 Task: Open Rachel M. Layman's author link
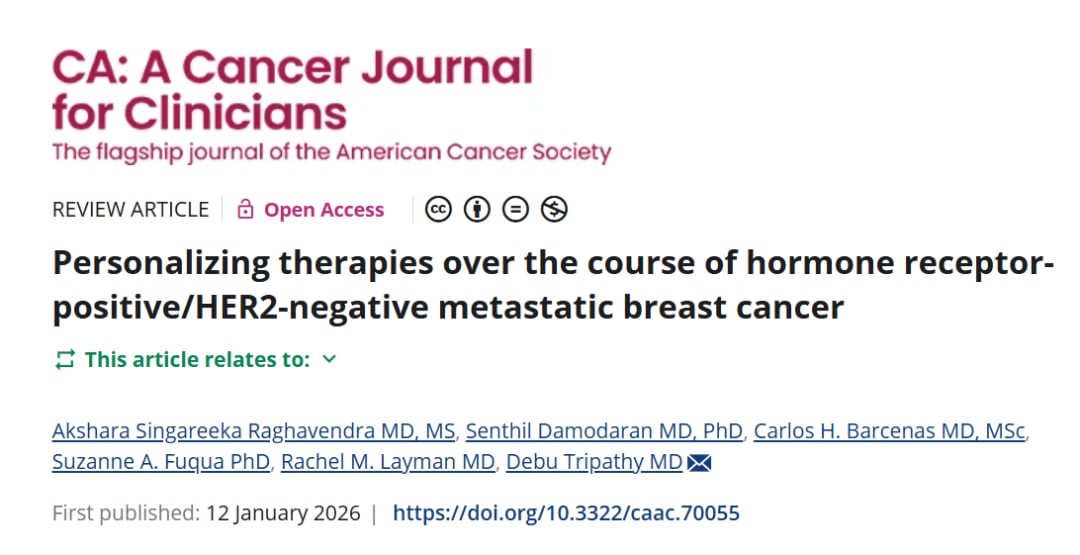(x=388, y=462)
